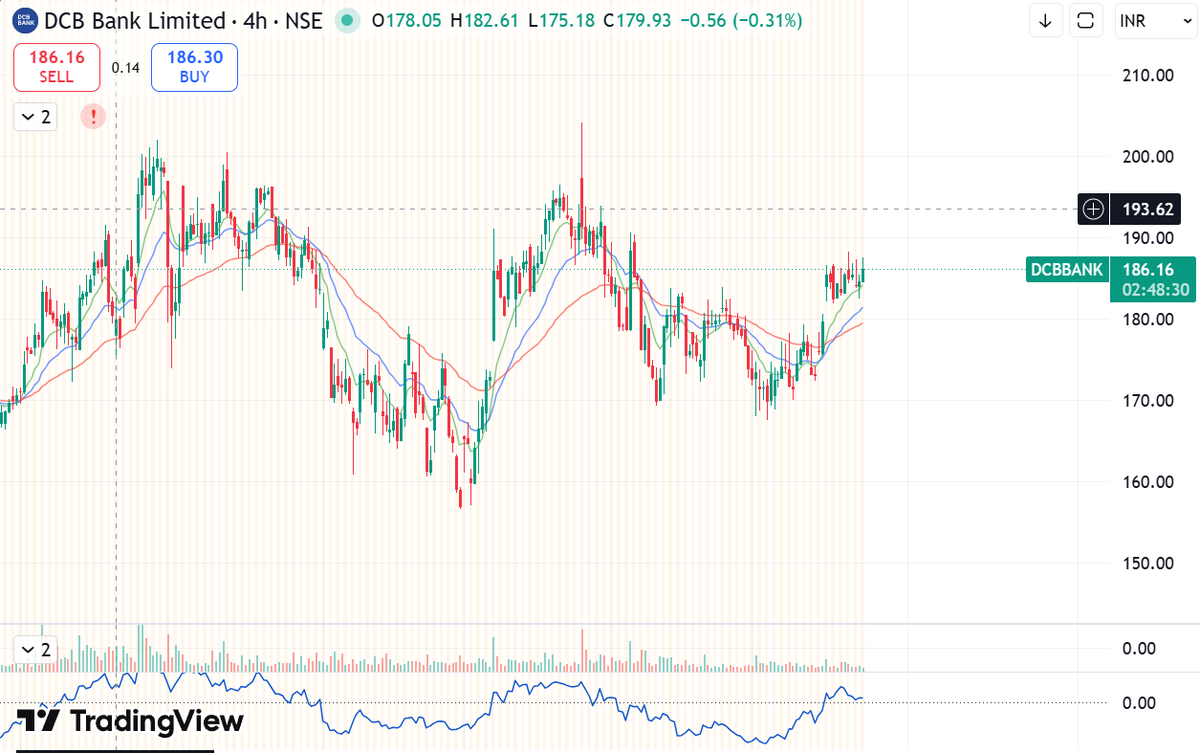Click the down arrow icon beside INR
The width and height of the screenshot is (1200, 753).
(x=1046, y=21)
